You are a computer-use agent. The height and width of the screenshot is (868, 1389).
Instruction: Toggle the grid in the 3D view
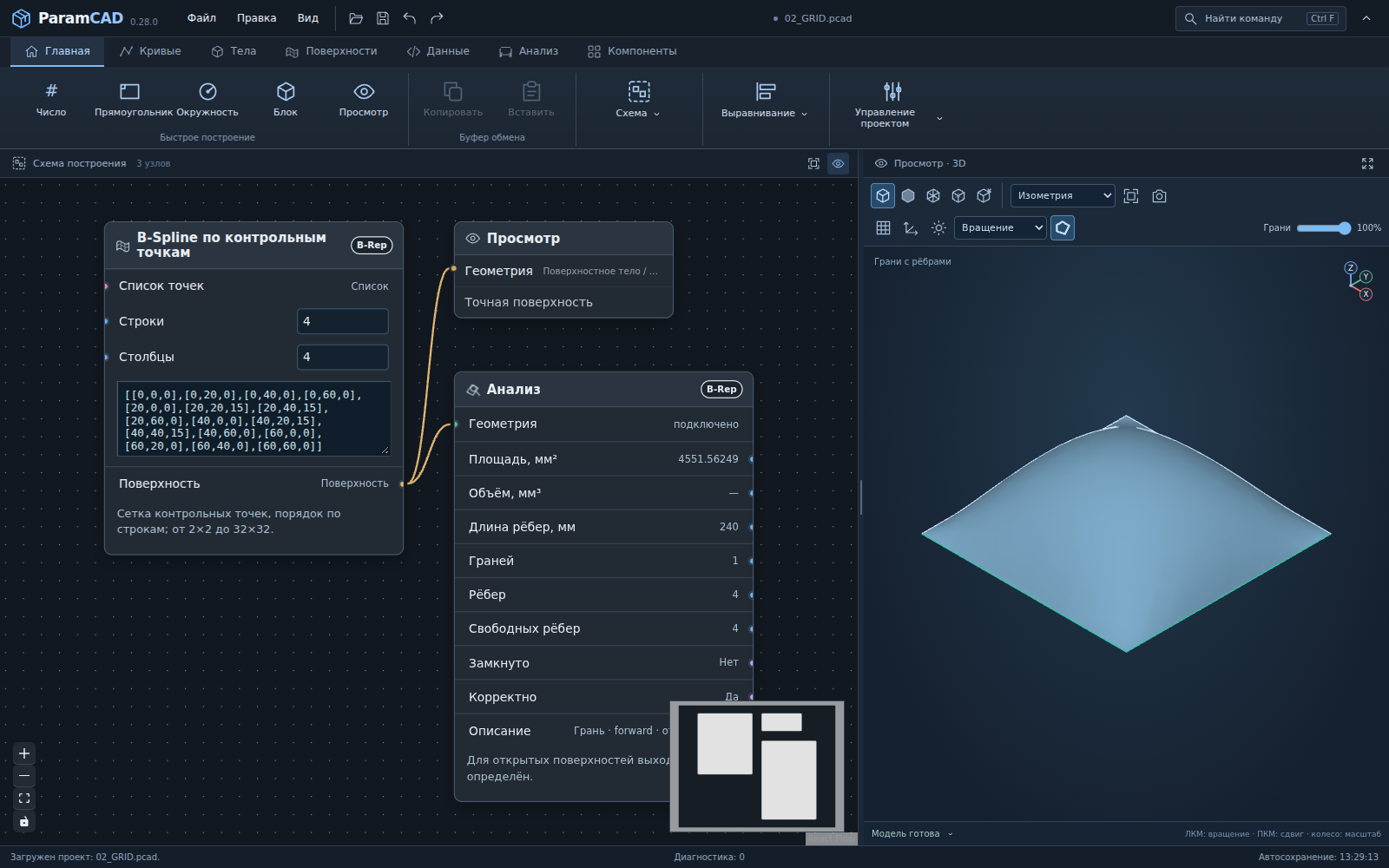point(883,227)
